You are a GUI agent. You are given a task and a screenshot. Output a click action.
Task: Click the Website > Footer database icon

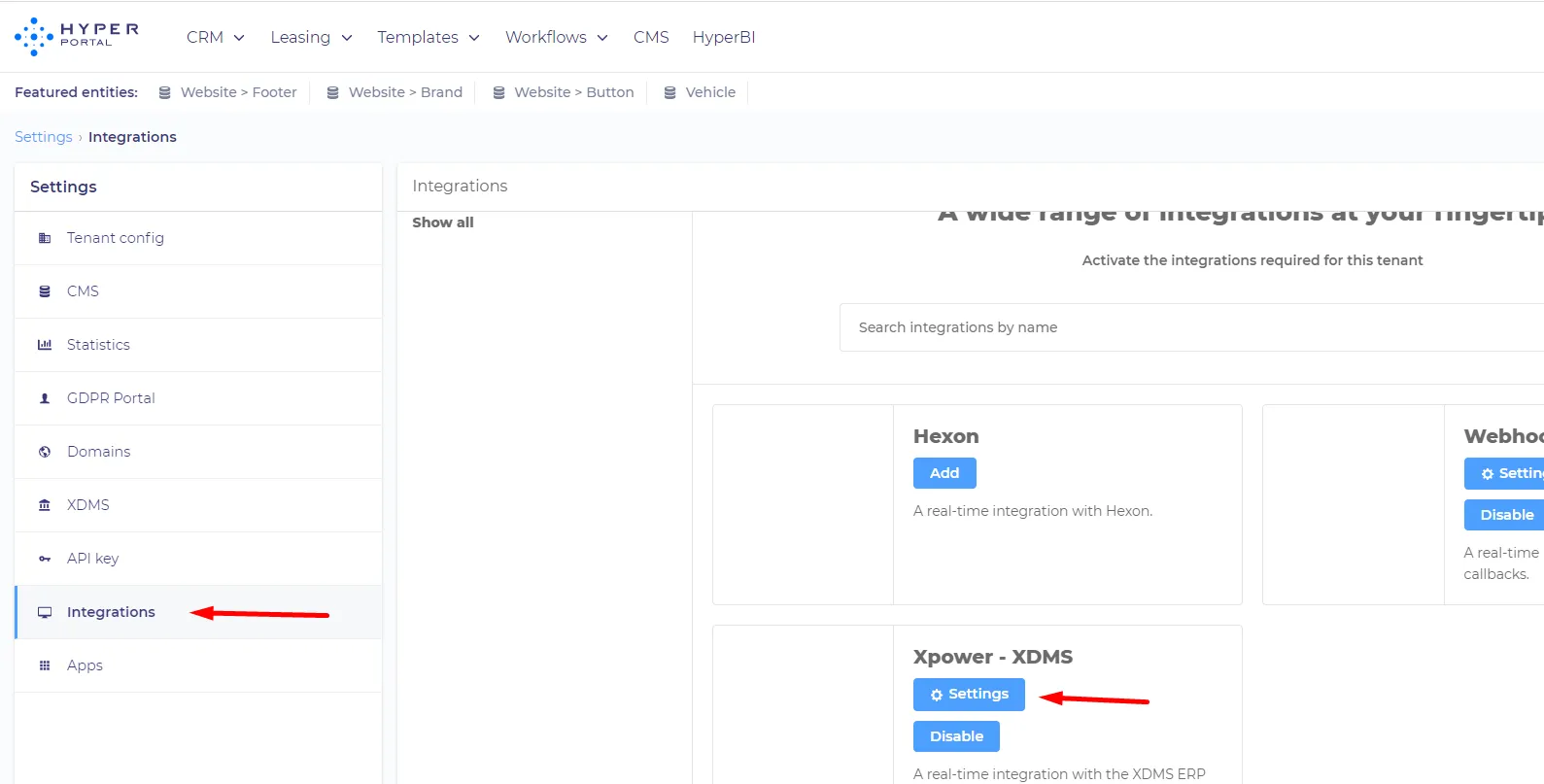pyautogui.click(x=165, y=93)
